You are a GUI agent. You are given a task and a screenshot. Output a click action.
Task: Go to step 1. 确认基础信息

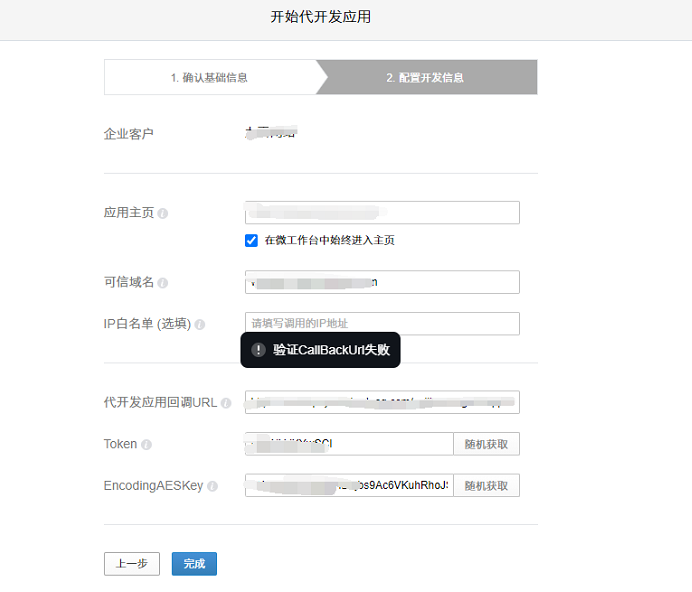209,77
